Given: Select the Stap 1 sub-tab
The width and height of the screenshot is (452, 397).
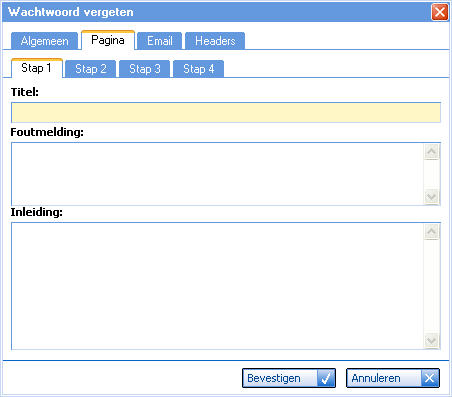Looking at the screenshot, I should (x=37, y=68).
